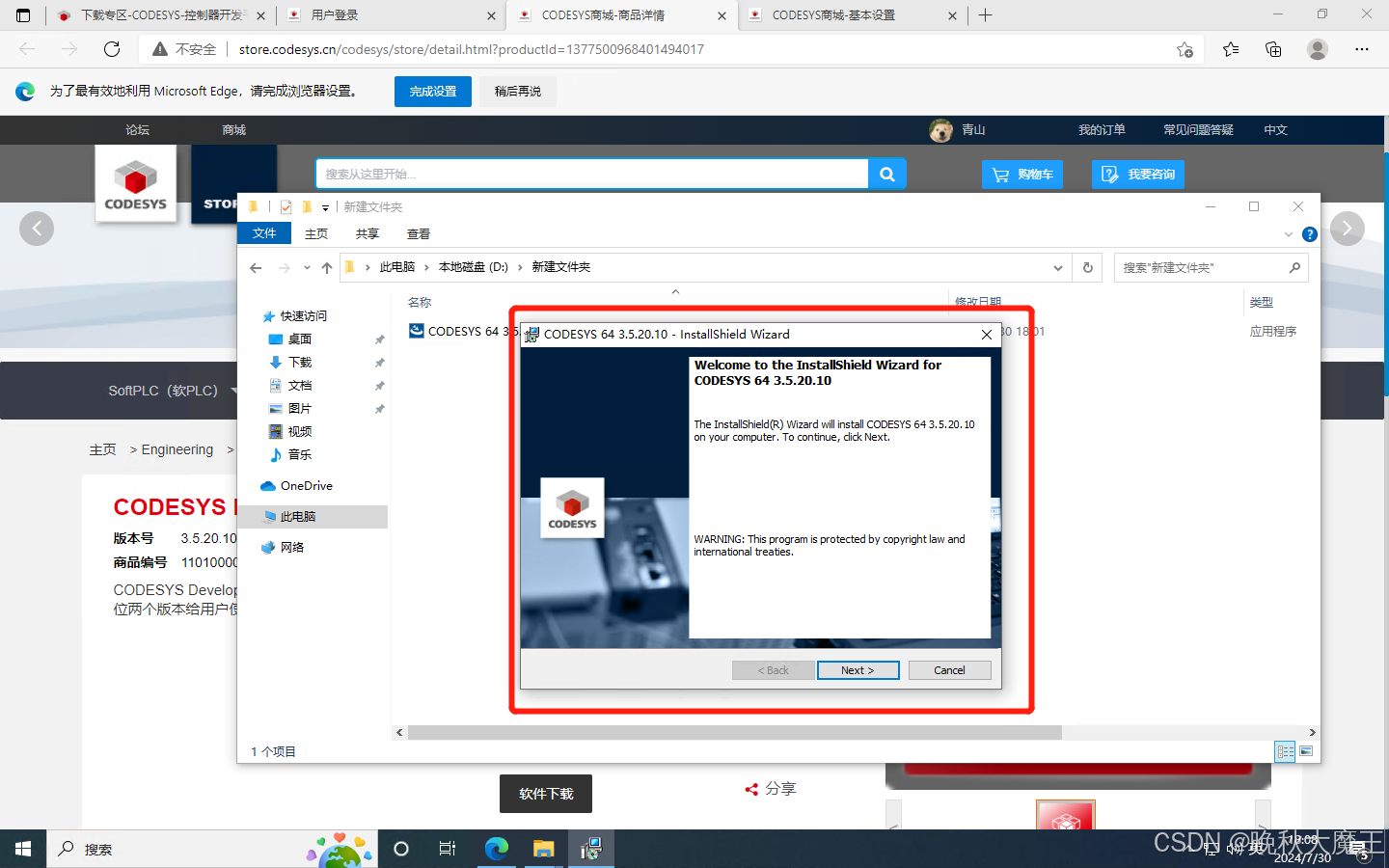Select 视频 in the navigation pane

coord(300,432)
